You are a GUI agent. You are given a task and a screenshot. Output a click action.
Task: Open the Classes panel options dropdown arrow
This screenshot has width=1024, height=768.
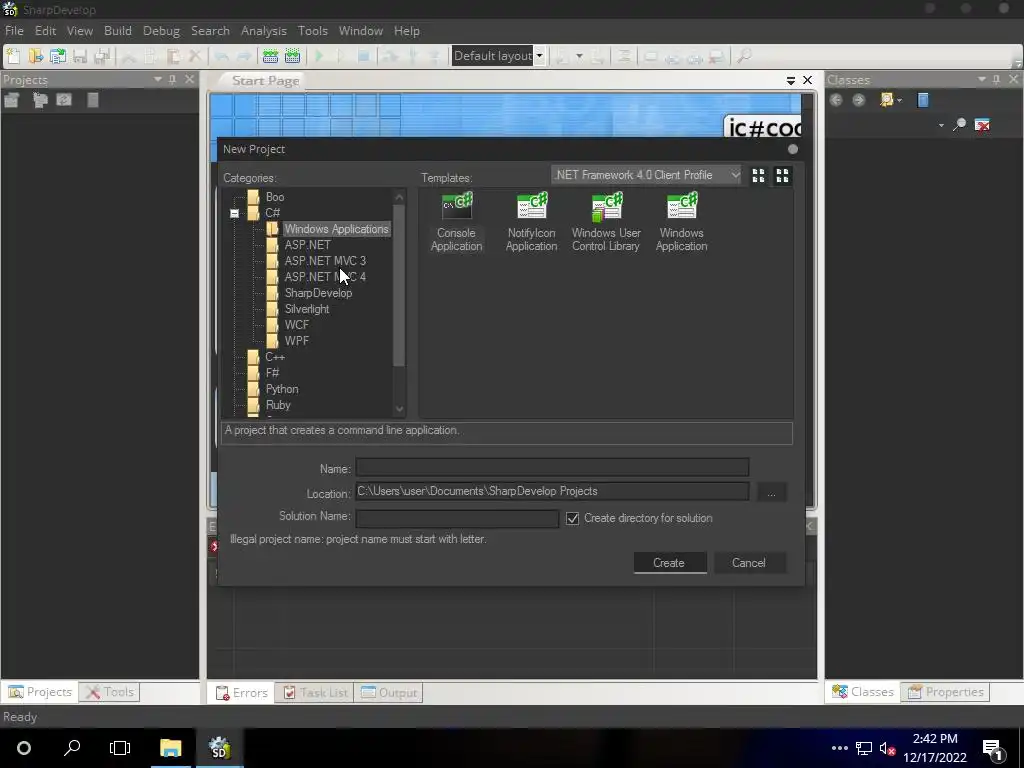coord(982,79)
